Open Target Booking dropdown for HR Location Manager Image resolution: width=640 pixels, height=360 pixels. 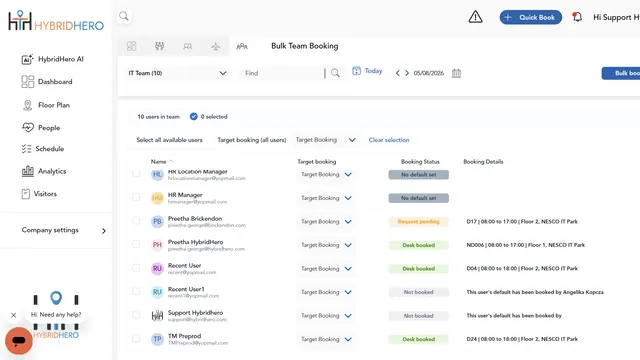[x=326, y=175]
